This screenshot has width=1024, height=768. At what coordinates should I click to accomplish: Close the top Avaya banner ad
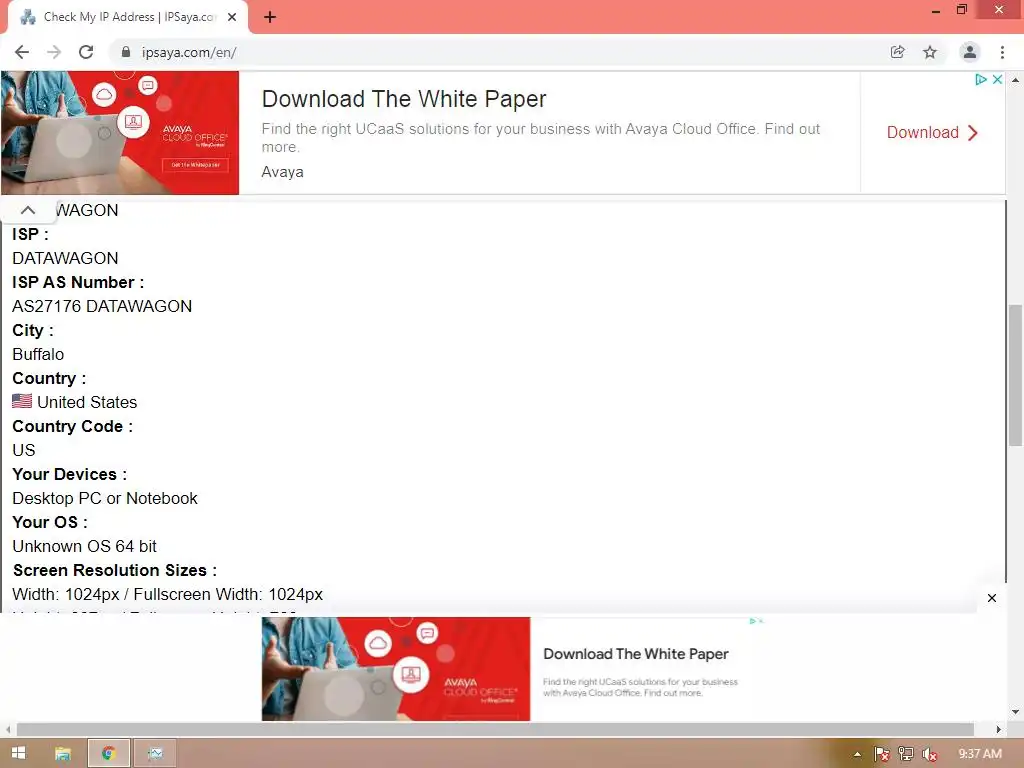997,79
